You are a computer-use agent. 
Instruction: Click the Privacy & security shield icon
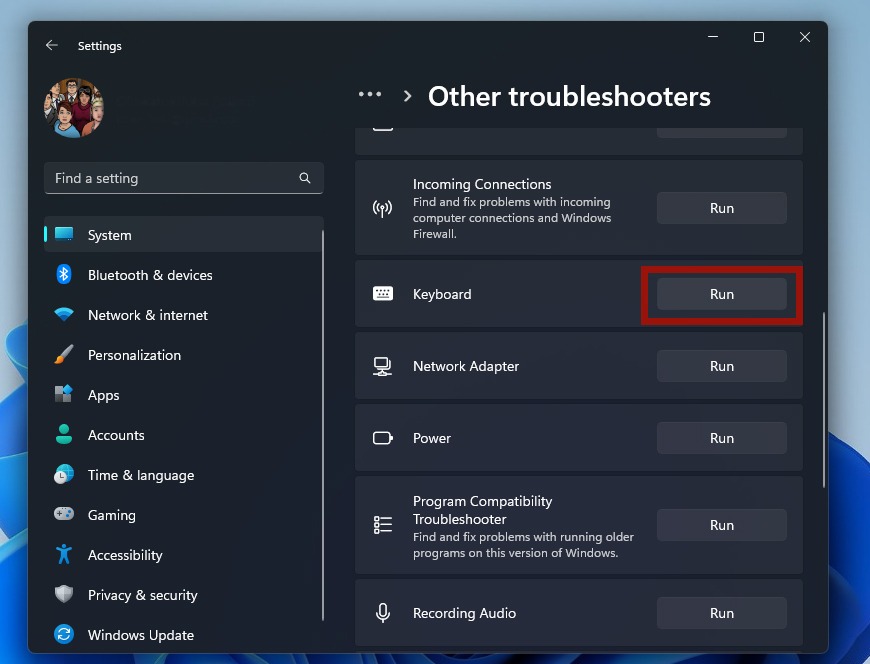[64, 595]
